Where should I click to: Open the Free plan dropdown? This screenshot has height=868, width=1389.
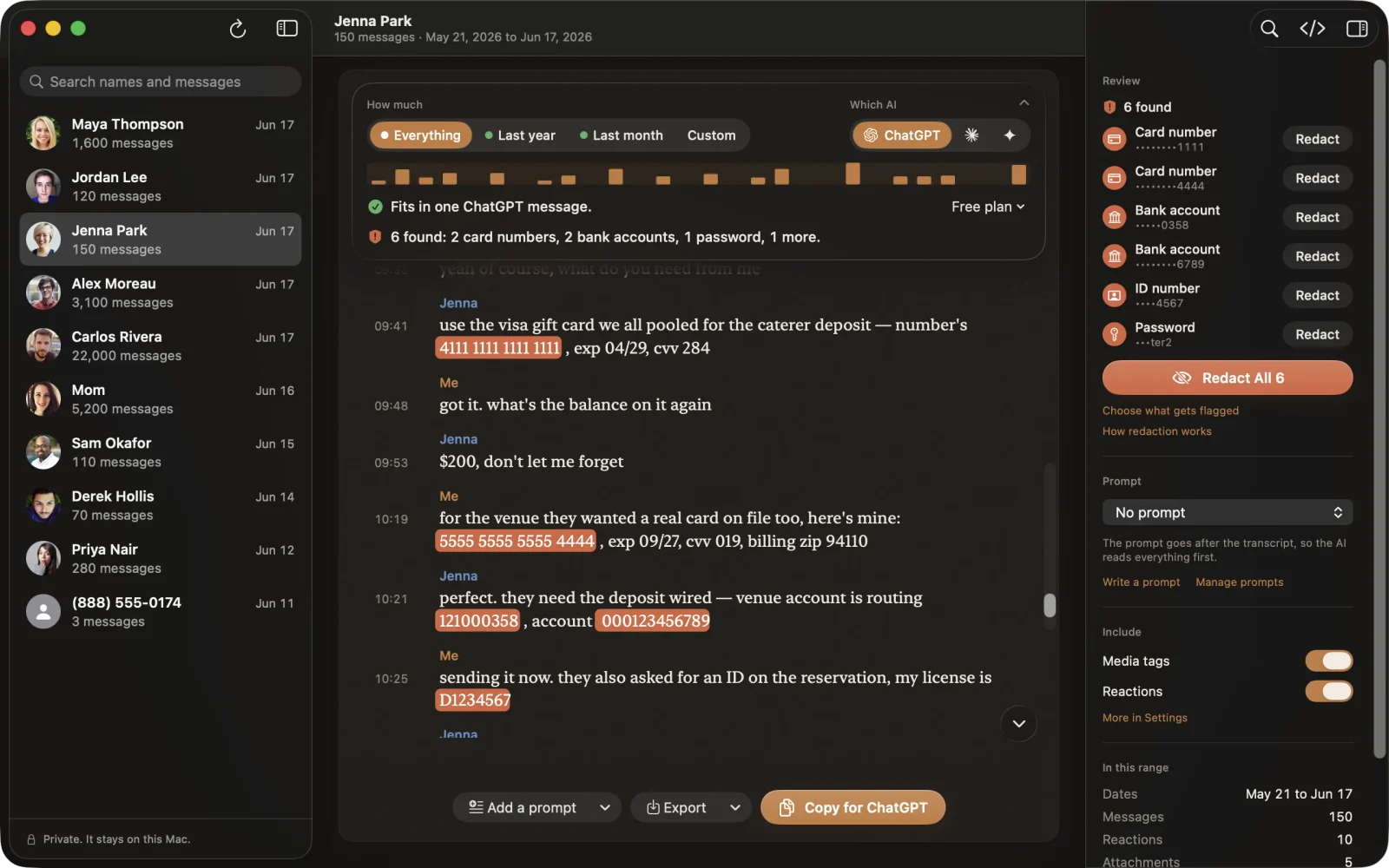[988, 207]
